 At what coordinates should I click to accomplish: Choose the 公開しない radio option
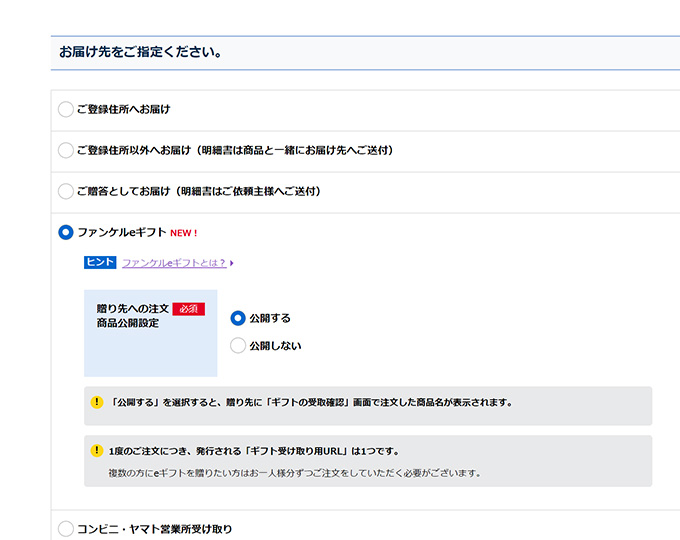[x=238, y=346]
